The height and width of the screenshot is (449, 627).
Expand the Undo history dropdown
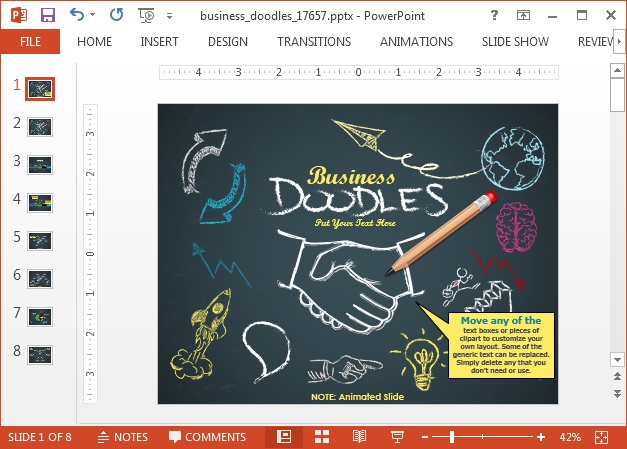[94, 16]
